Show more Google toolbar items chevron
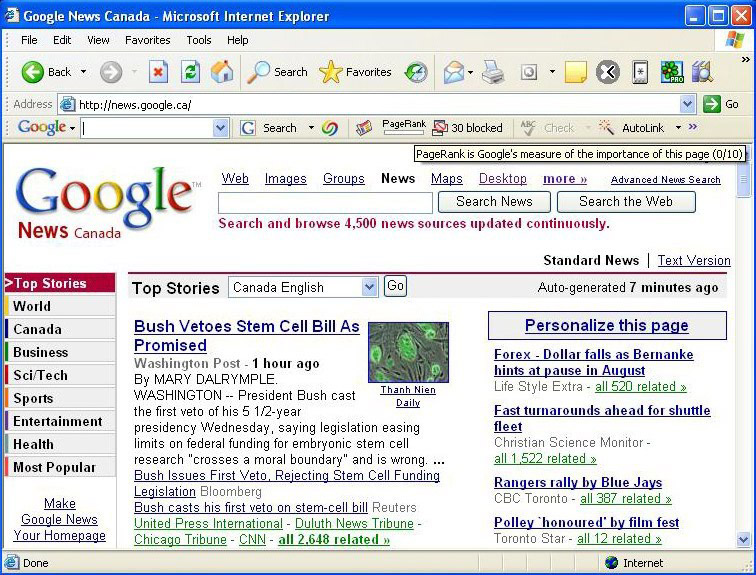The height and width of the screenshot is (575, 756). pos(693,127)
